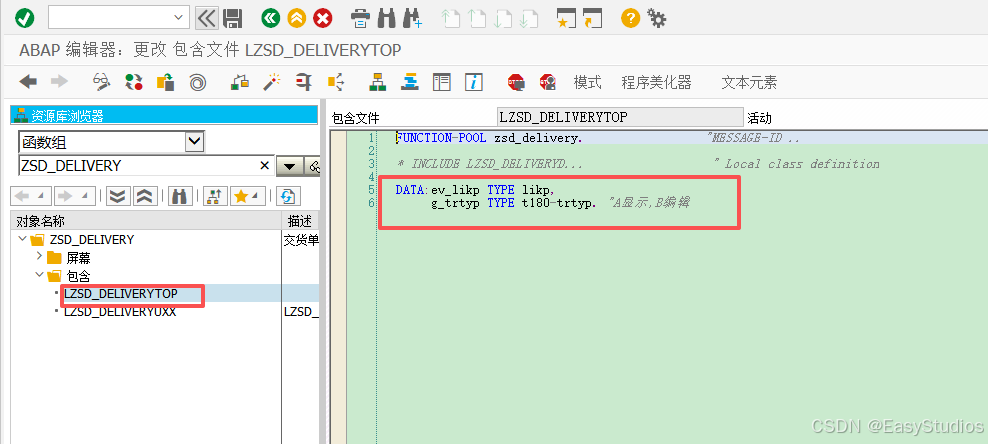Click Create New Session icon
988x444 pixels.
pos(566,18)
